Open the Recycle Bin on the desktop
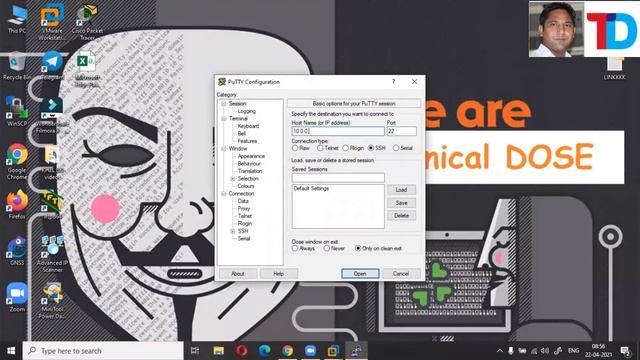The width and height of the screenshot is (640, 360). coord(17,67)
